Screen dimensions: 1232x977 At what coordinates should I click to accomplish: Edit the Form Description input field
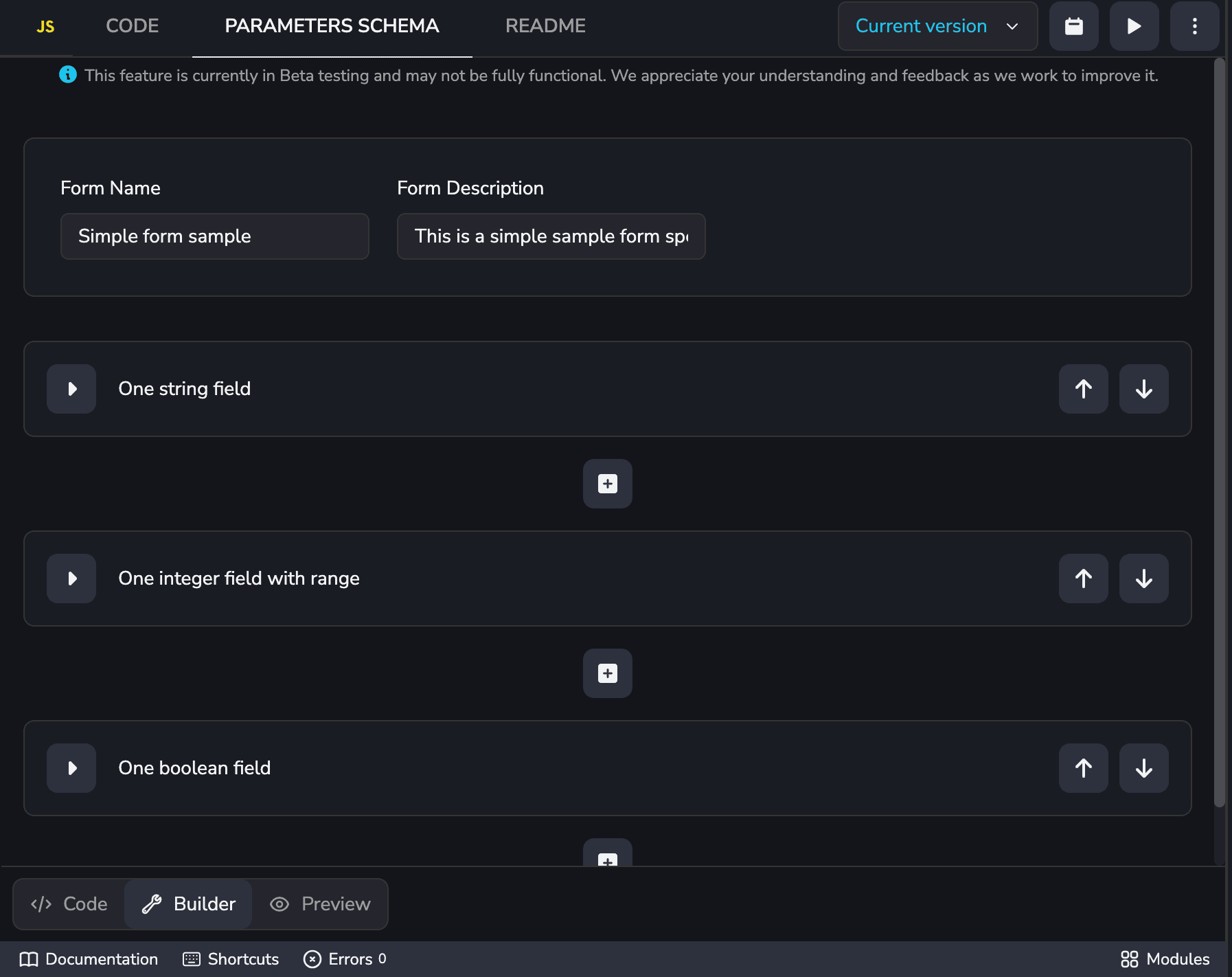point(551,236)
